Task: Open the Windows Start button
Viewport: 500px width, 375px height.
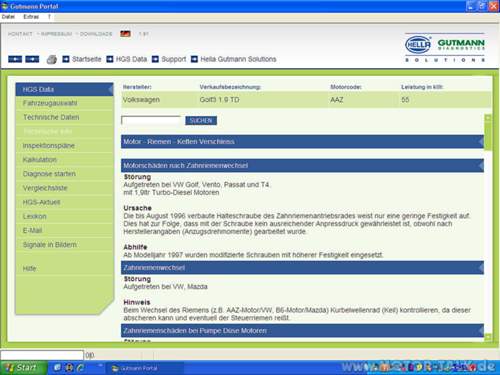Action: (x=23, y=368)
